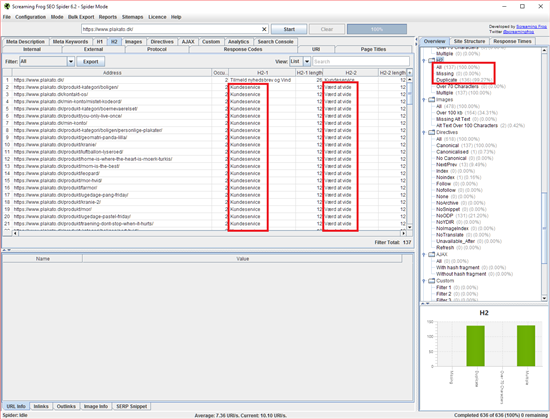
Task: Click the Images folder icon in overview tree
Action: (x=432, y=100)
